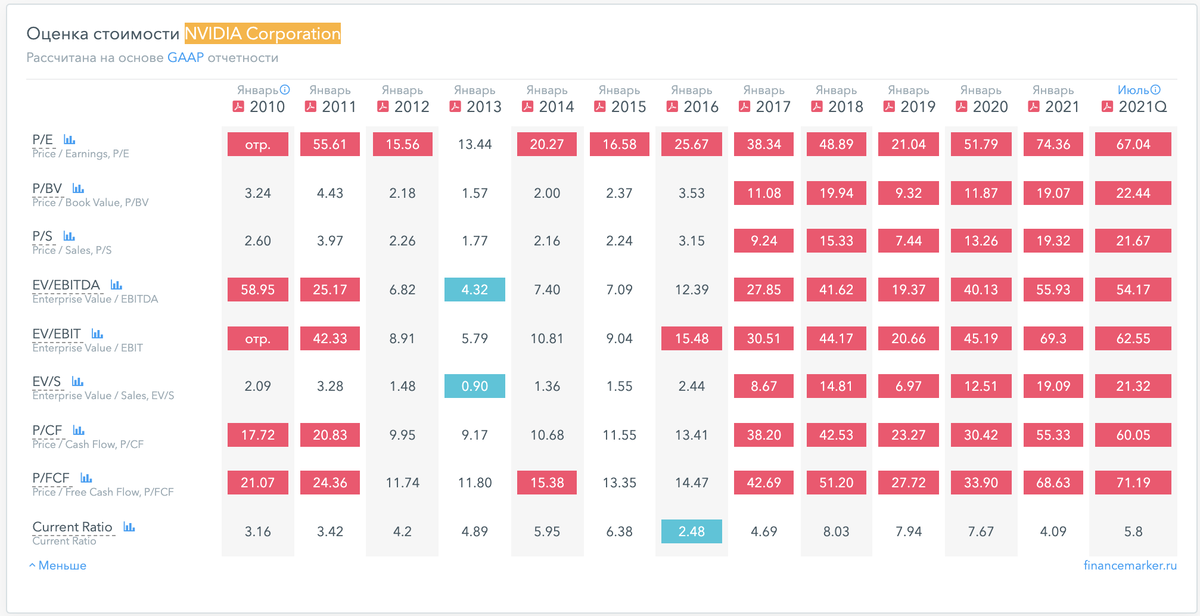Screen dimensions: 1200x616
Task: Select the P/S value 15.33 for 2018
Action: tap(836, 241)
